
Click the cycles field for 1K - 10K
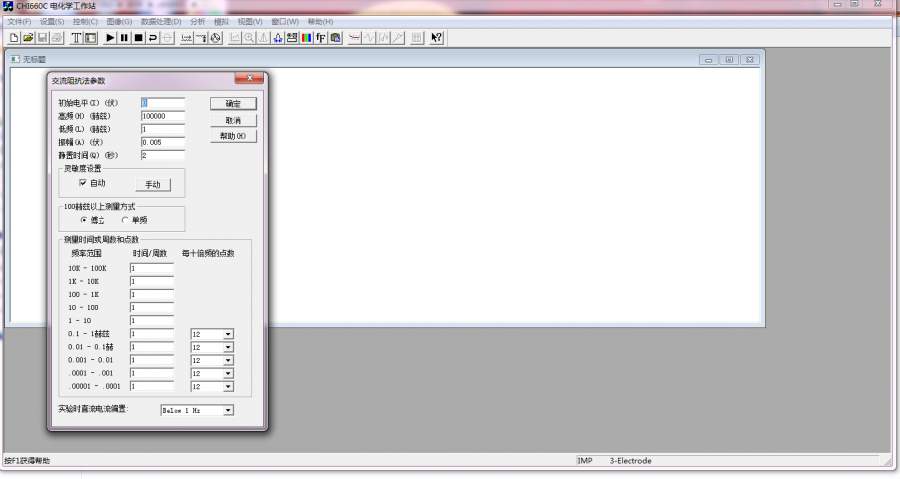[x=152, y=282]
